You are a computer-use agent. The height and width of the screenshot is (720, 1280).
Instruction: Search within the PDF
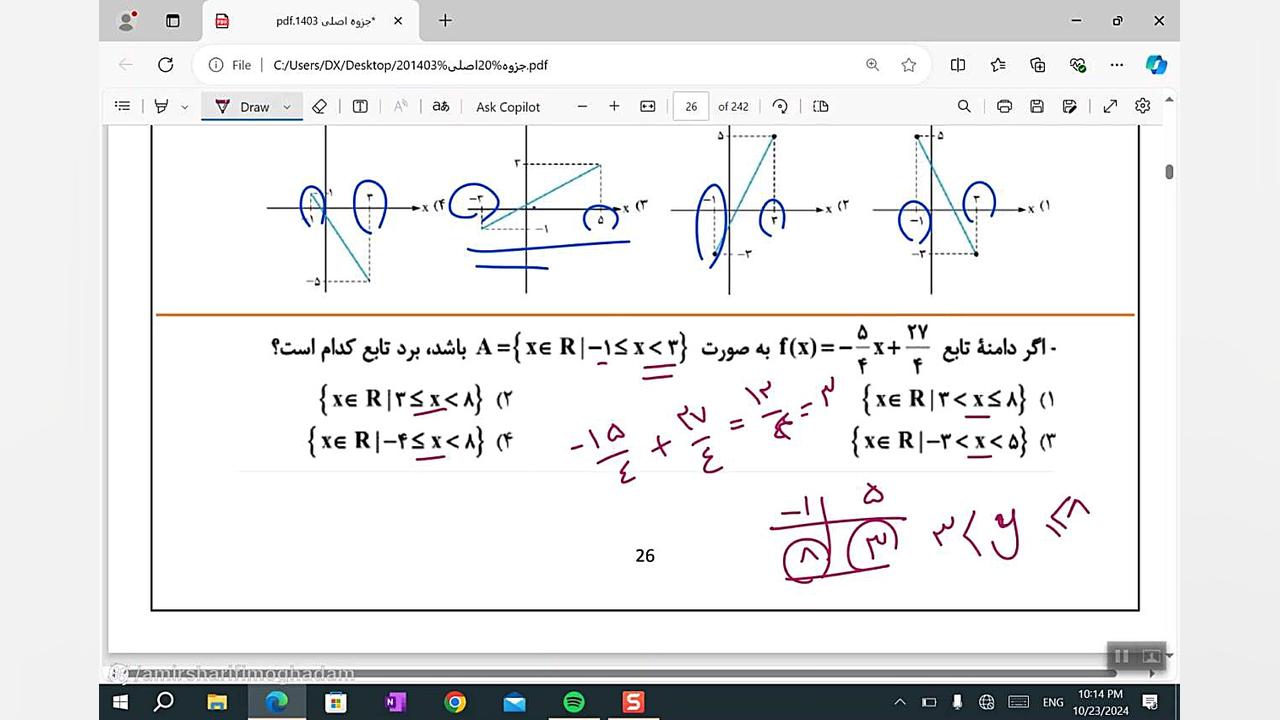964,106
